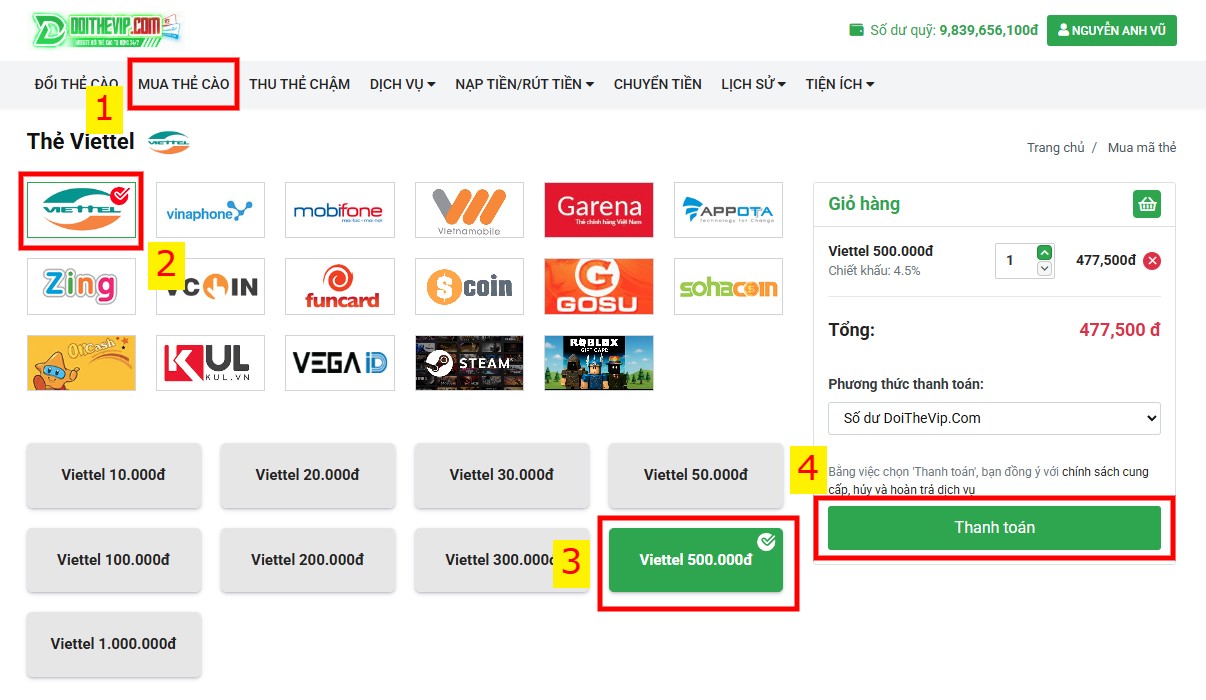Viewport: 1206px width, 700px height.
Task: Open the THU THẺ CHẬM page
Action: 300,84
